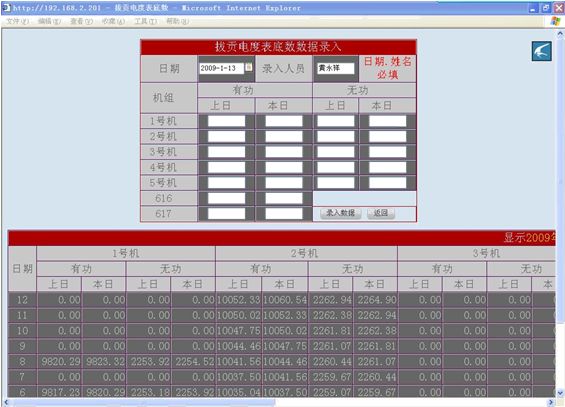Click the vertical scrollbar down arrow
This screenshot has height=407, width=565.
560,393
